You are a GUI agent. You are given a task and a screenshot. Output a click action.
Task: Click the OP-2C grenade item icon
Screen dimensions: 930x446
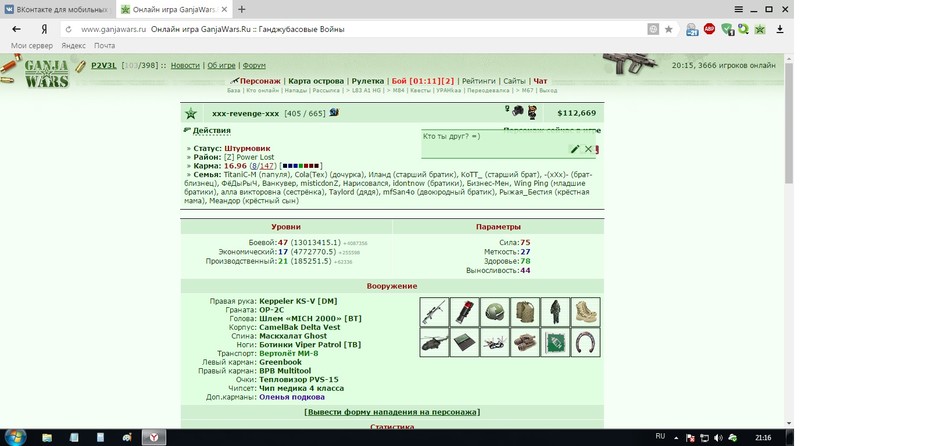pos(464,312)
